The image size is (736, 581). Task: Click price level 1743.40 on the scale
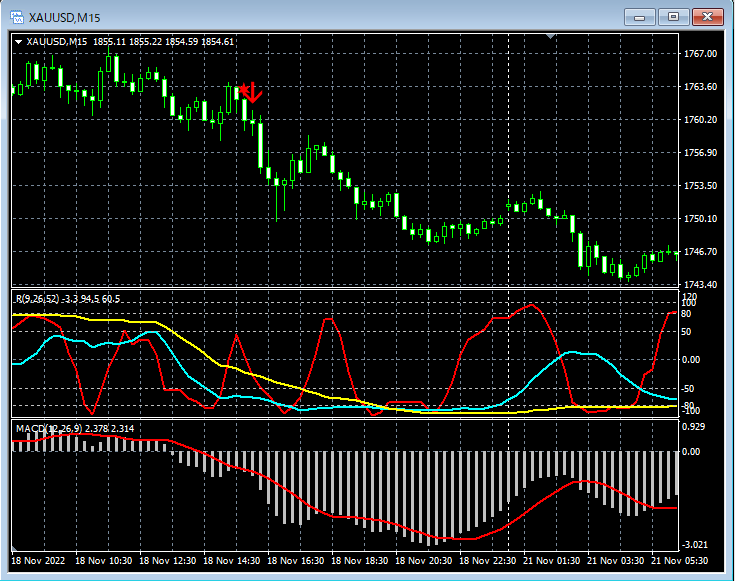coord(700,284)
